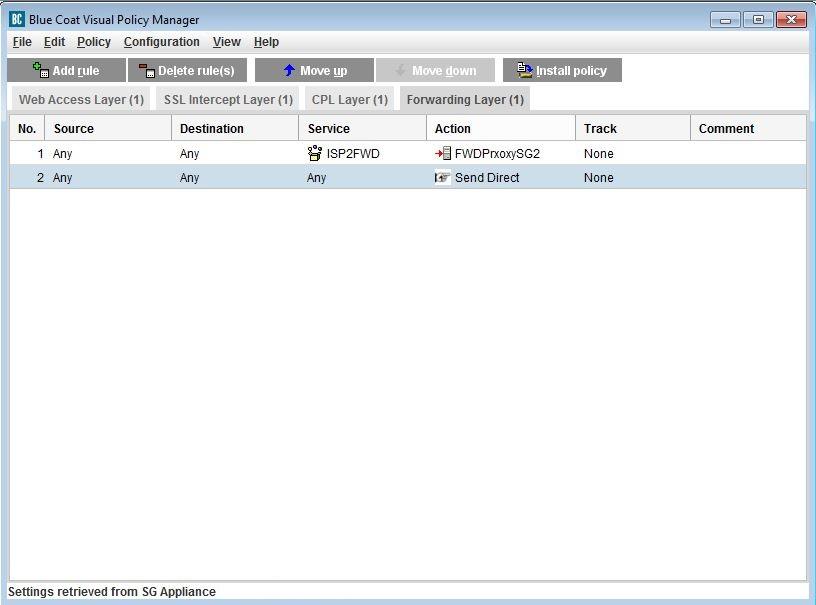Switch to the CPL Layer tab

click(x=349, y=100)
